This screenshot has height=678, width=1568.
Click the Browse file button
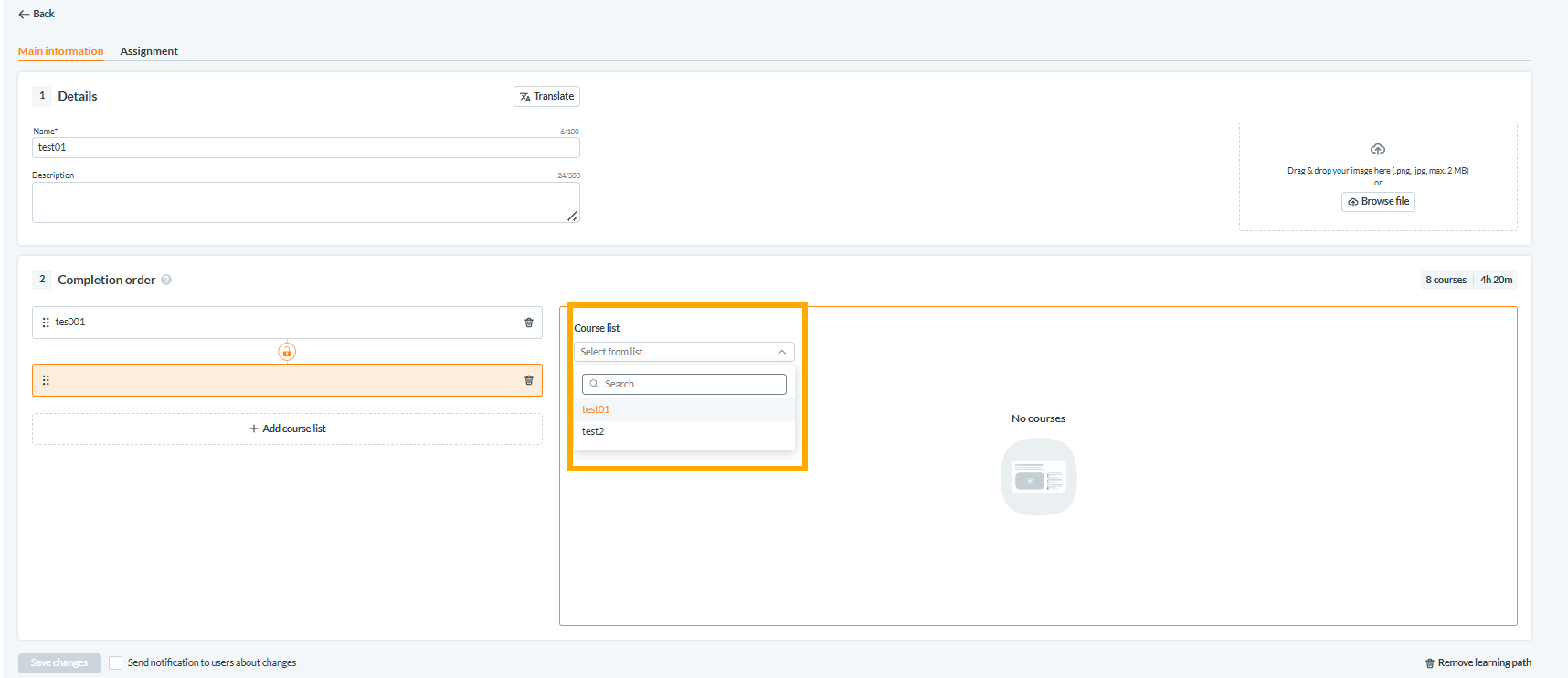coord(1378,202)
